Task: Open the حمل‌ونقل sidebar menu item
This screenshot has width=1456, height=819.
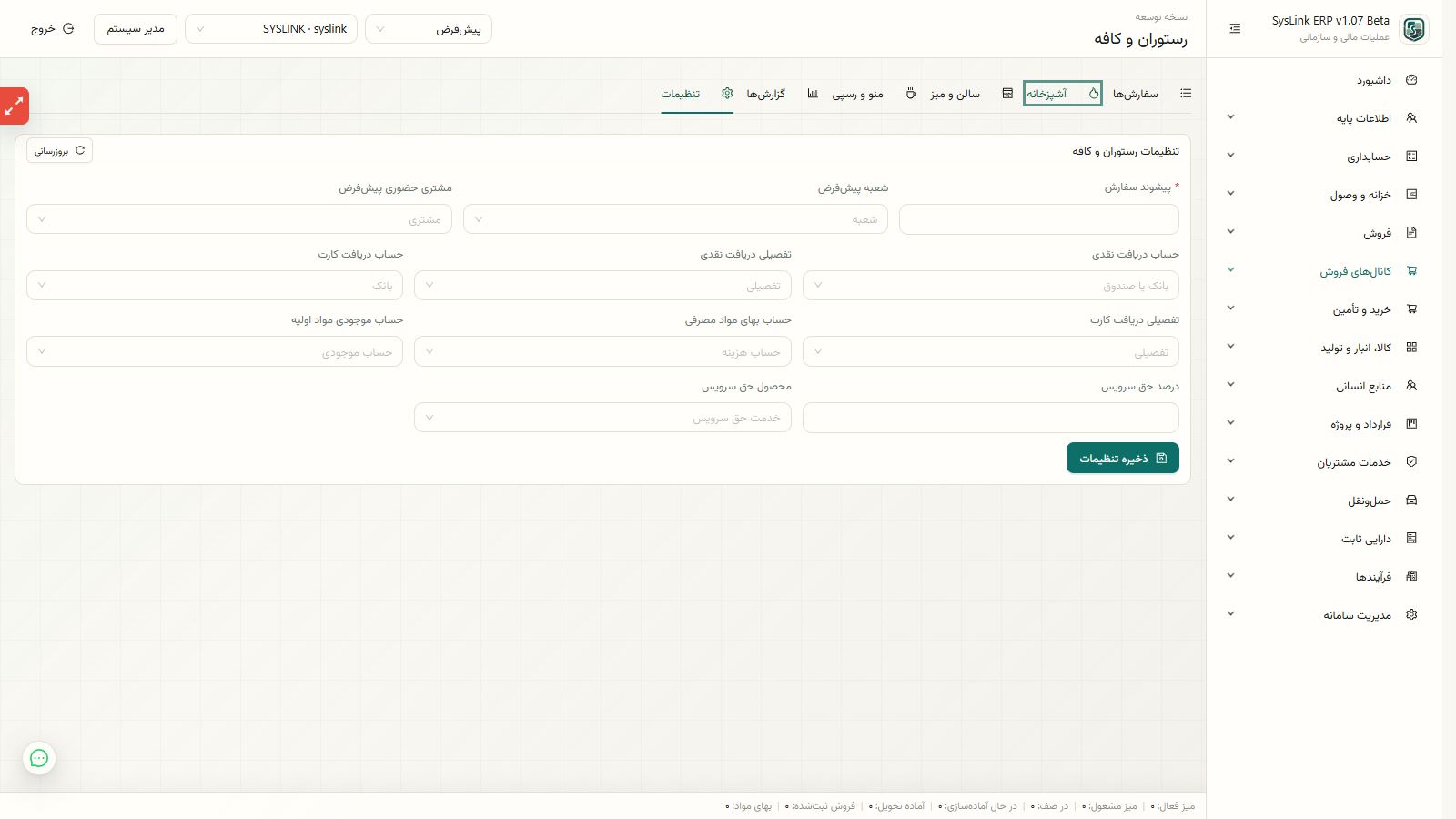Action: click(x=1370, y=500)
